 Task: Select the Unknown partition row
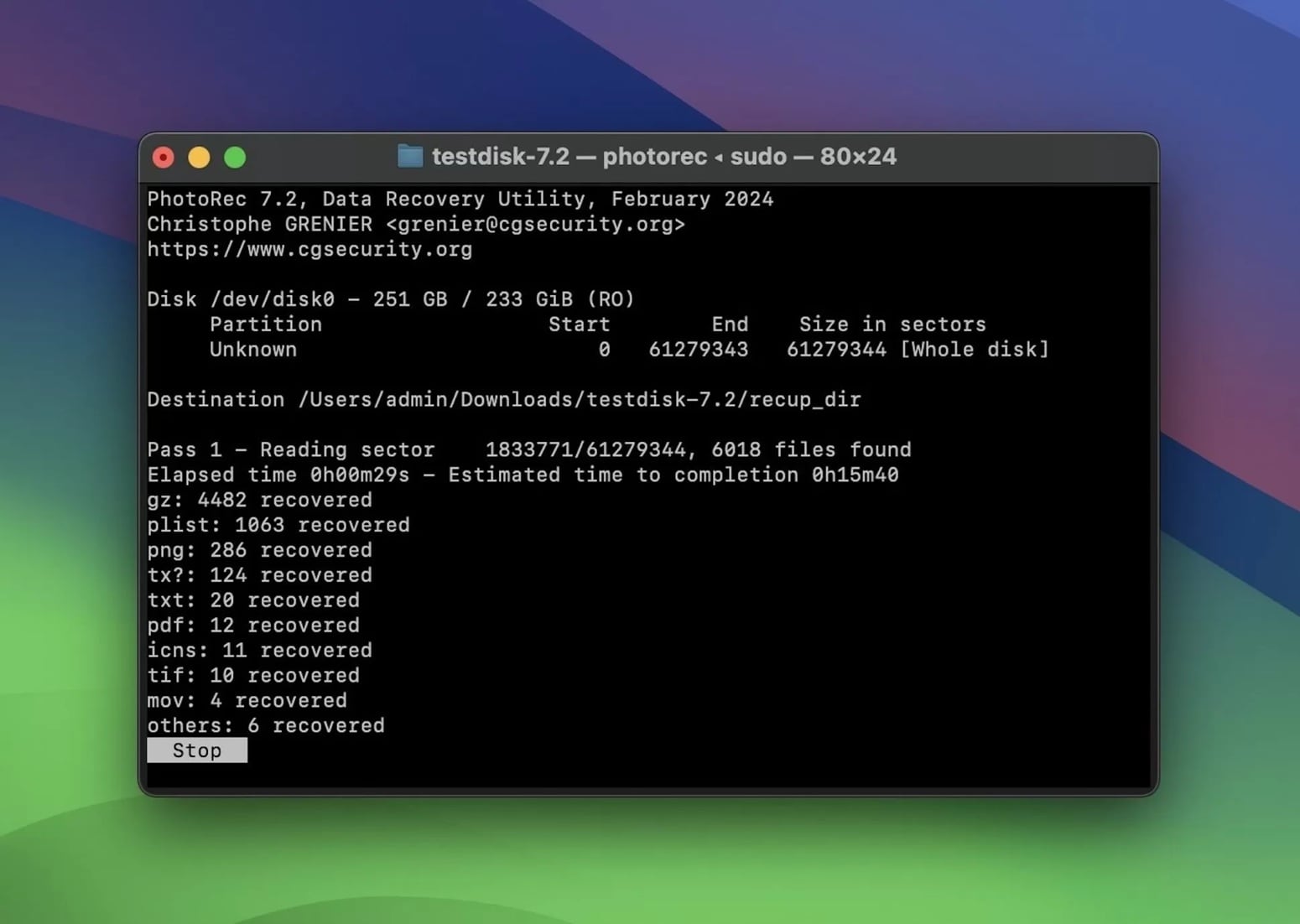(x=252, y=349)
